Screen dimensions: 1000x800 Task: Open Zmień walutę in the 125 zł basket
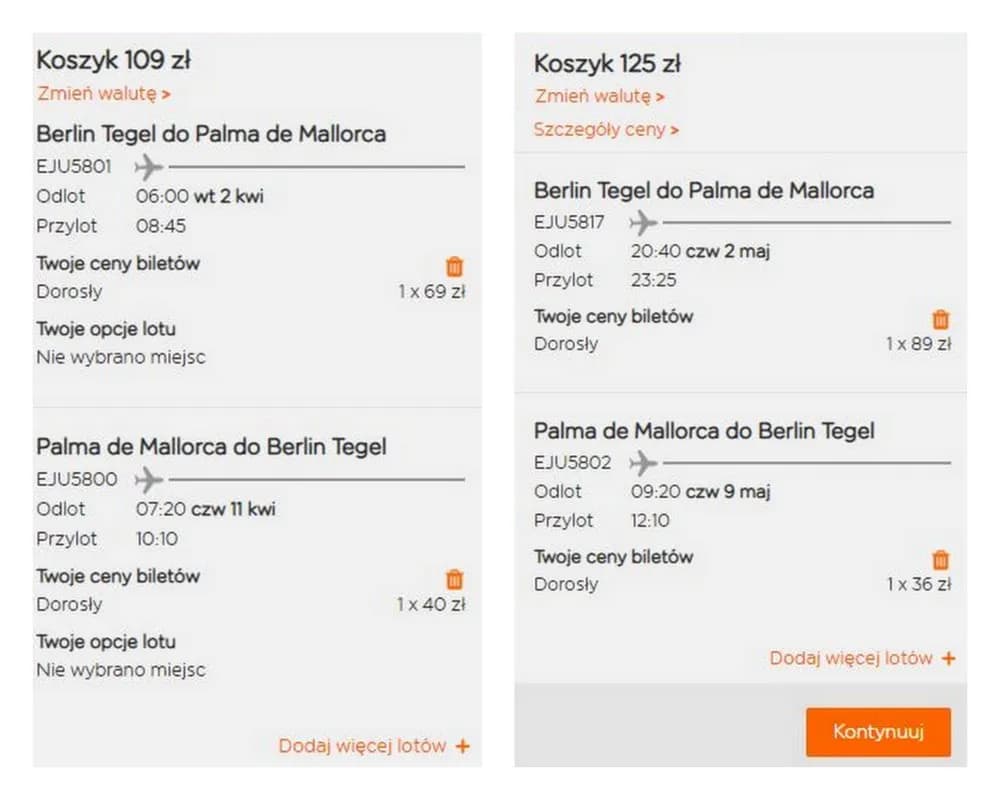tap(600, 97)
